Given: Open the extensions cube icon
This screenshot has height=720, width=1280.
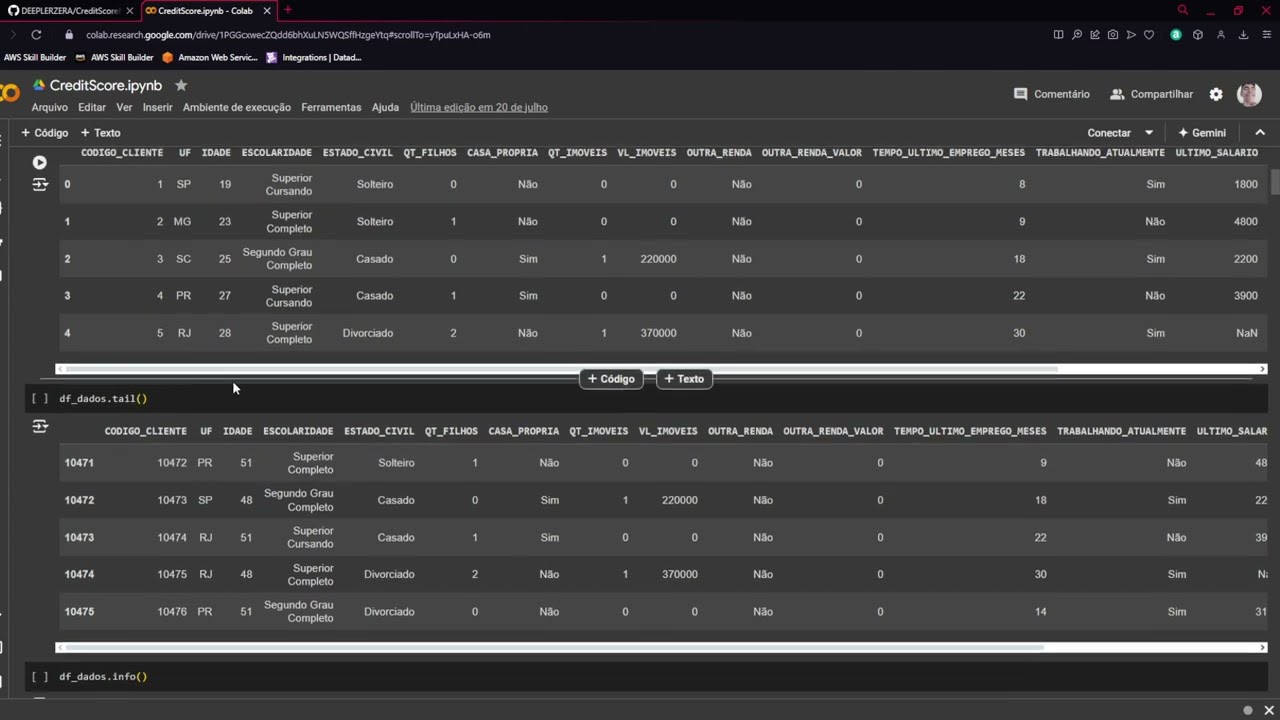Looking at the screenshot, I should point(1198,35).
